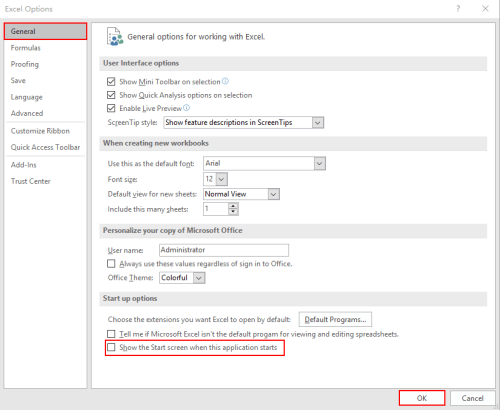500x410 pixels.
Task: Check Always use these values checkbox
Action: click(x=111, y=264)
